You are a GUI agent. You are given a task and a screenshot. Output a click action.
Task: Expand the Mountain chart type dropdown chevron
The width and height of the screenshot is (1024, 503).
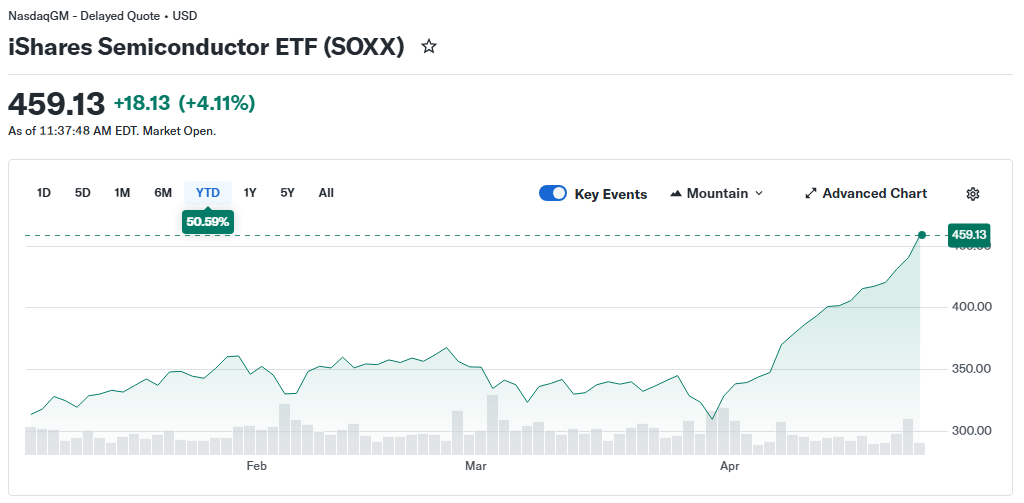(x=759, y=194)
